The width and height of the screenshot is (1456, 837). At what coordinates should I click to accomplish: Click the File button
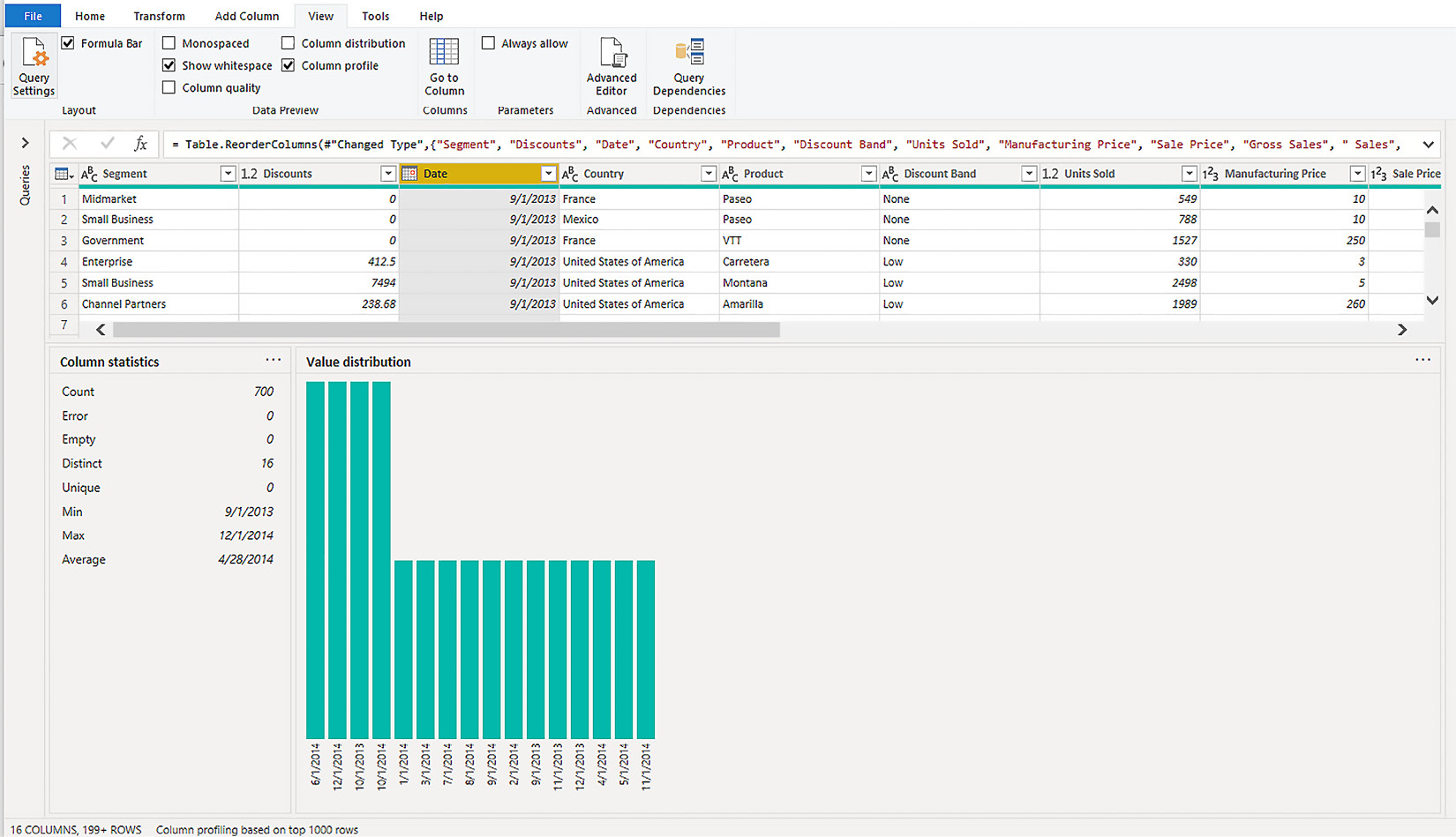click(x=33, y=16)
